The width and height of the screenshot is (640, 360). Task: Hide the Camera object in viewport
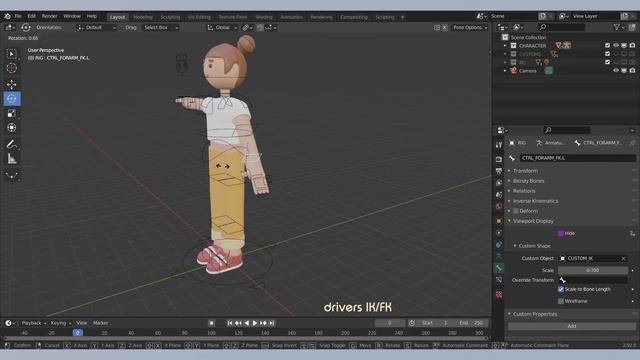point(616,71)
